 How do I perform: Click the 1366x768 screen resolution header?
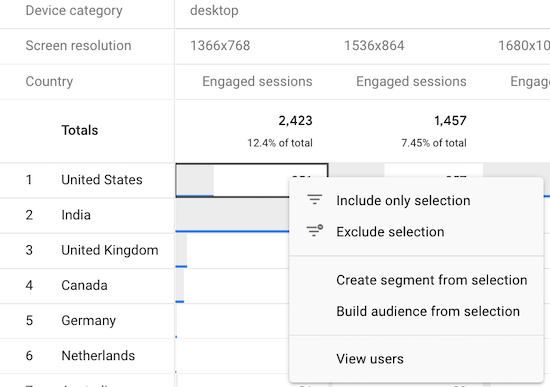pyautogui.click(x=220, y=46)
